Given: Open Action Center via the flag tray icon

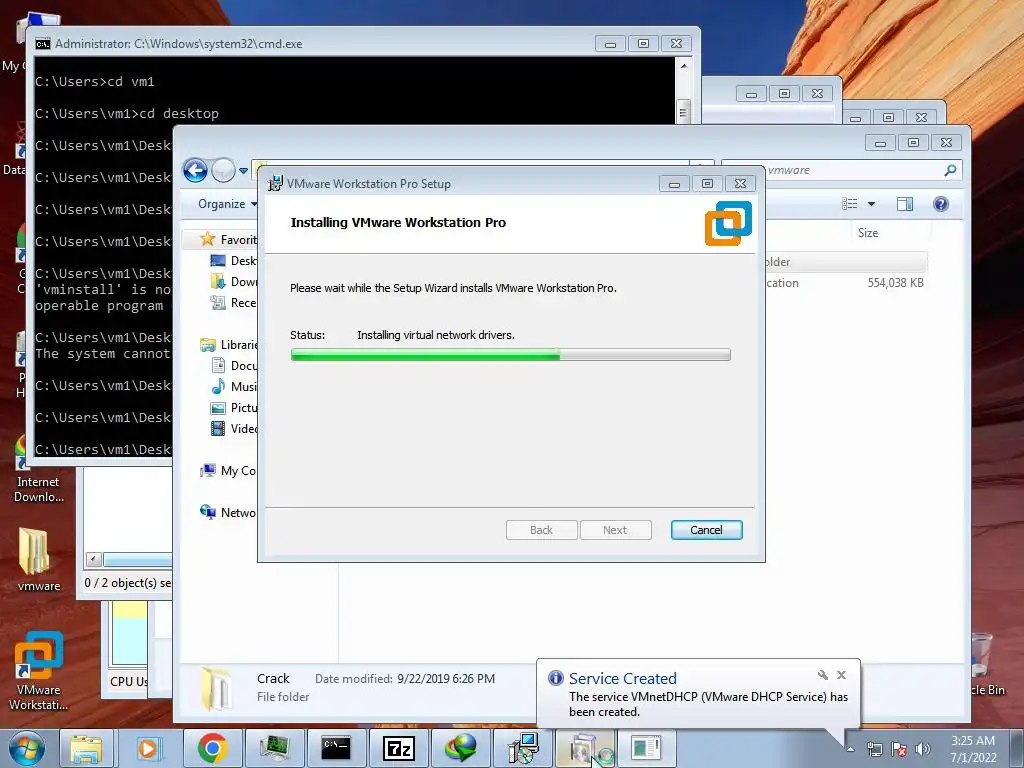Looking at the screenshot, I should [899, 749].
